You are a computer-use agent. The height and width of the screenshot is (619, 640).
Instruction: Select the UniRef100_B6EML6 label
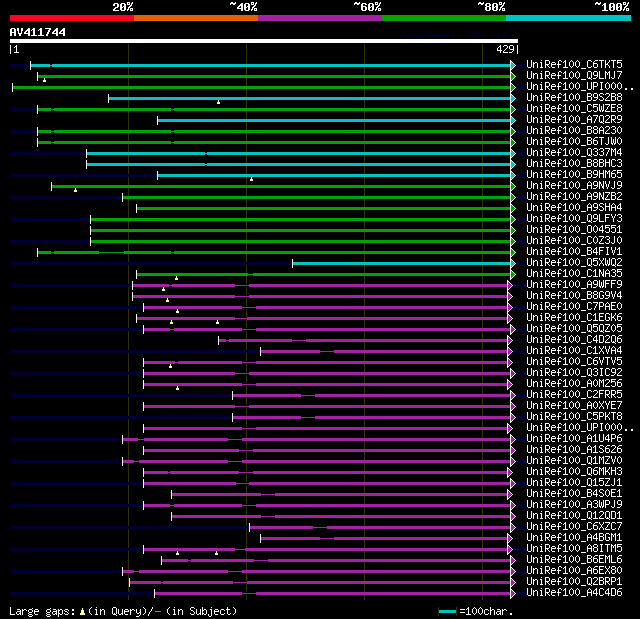click(x=574, y=560)
